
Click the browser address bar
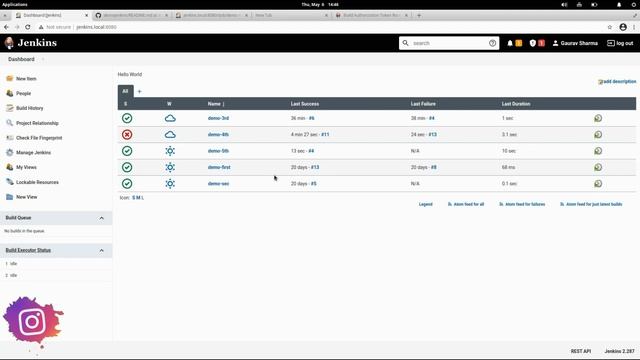(x=318, y=27)
